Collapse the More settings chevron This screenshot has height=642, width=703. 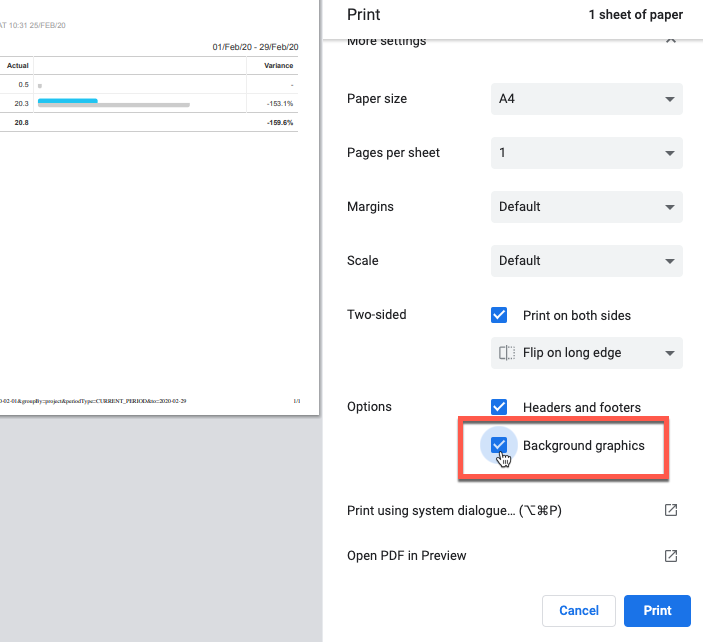(x=670, y=40)
